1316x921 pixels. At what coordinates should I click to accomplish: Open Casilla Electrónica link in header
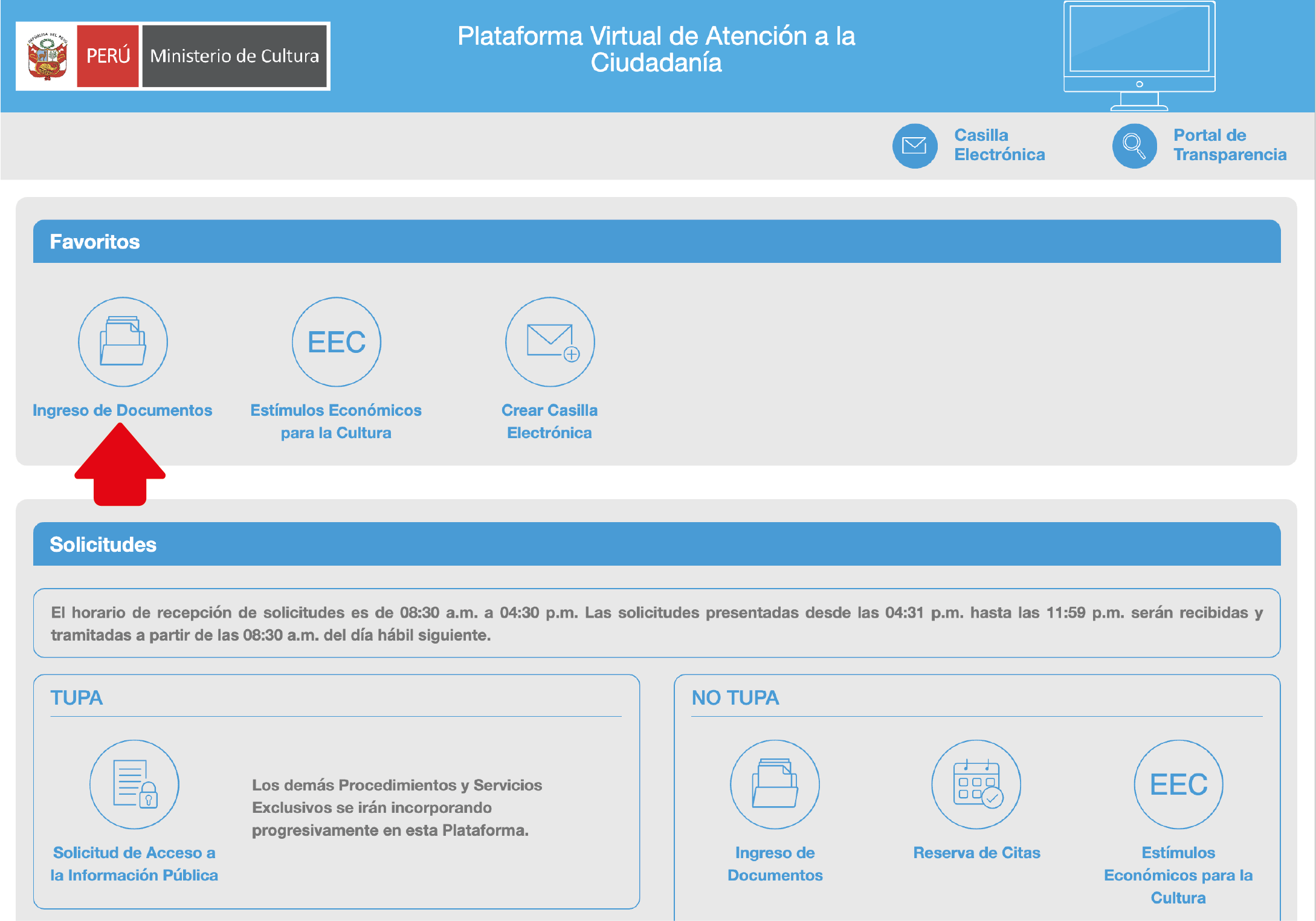999,145
